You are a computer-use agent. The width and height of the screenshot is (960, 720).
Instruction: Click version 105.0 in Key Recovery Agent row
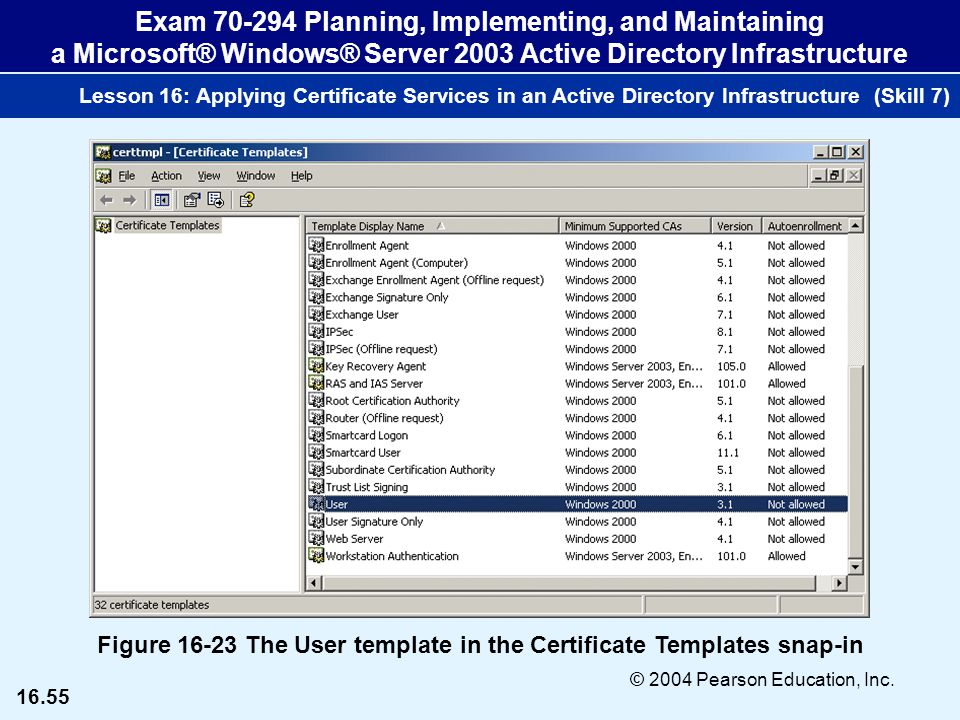pyautogui.click(x=731, y=366)
